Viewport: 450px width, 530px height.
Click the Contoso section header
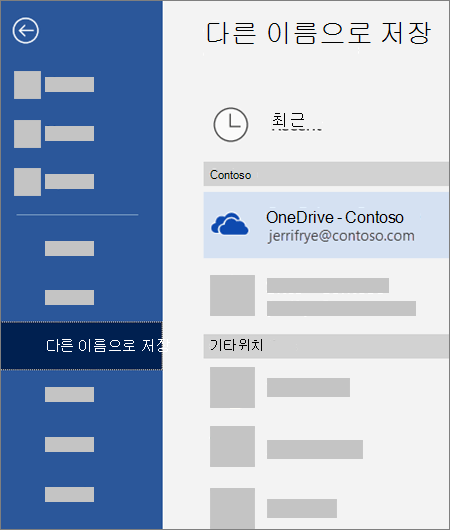click(326, 174)
